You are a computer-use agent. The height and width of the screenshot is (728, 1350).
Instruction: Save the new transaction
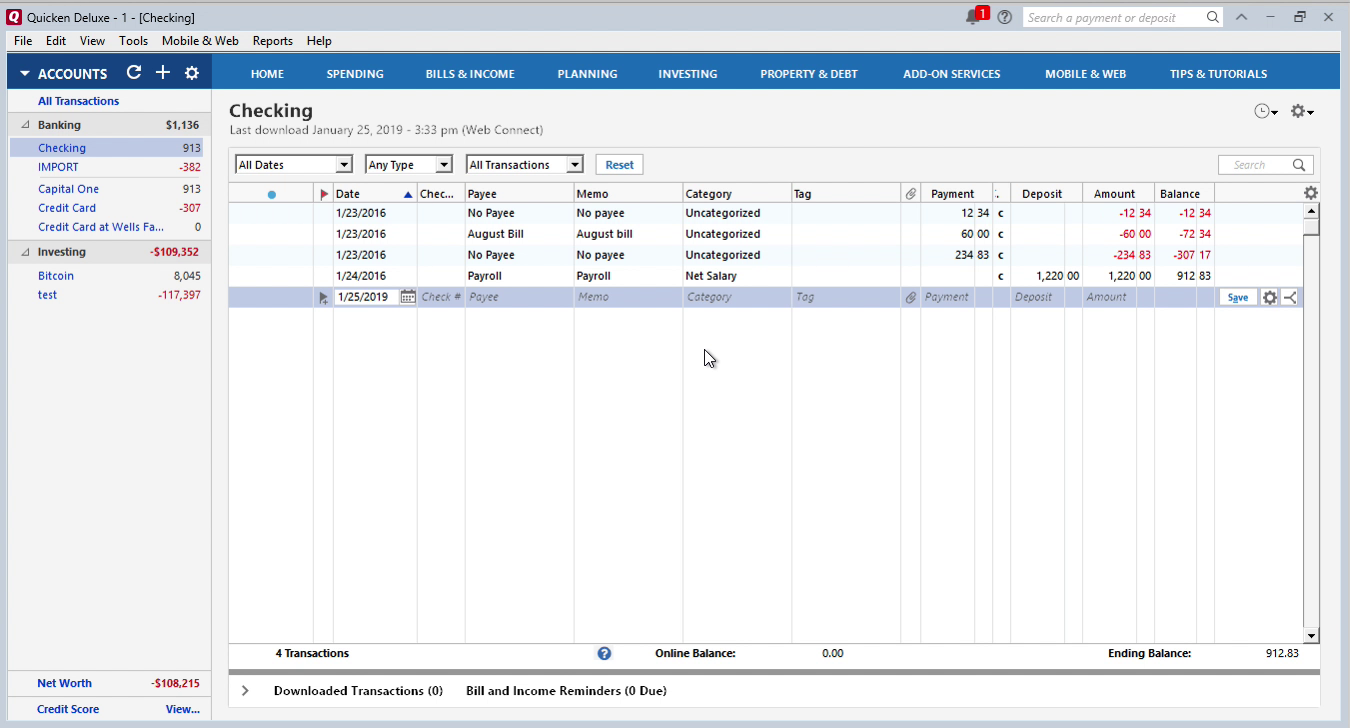[x=1238, y=297]
